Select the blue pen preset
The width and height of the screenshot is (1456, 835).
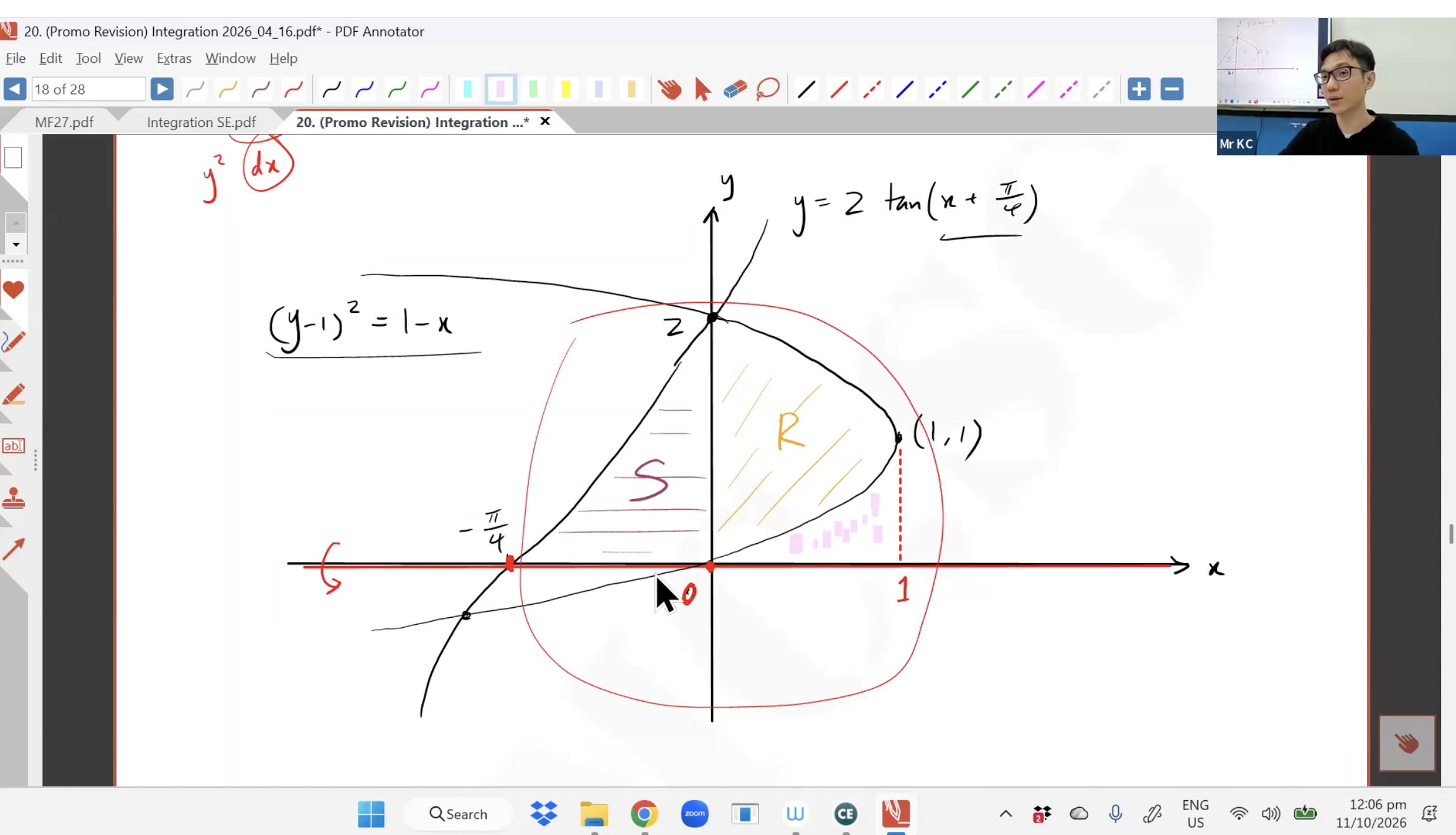365,89
